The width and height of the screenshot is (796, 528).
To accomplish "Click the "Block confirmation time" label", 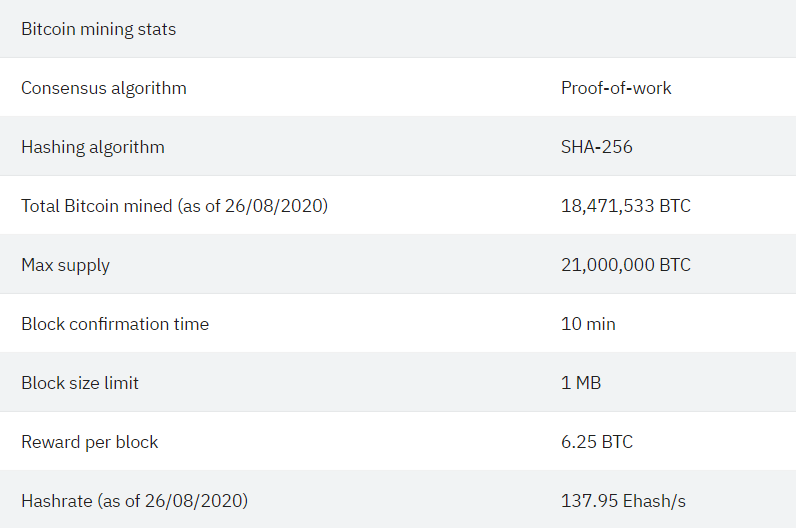I will pyautogui.click(x=115, y=324).
